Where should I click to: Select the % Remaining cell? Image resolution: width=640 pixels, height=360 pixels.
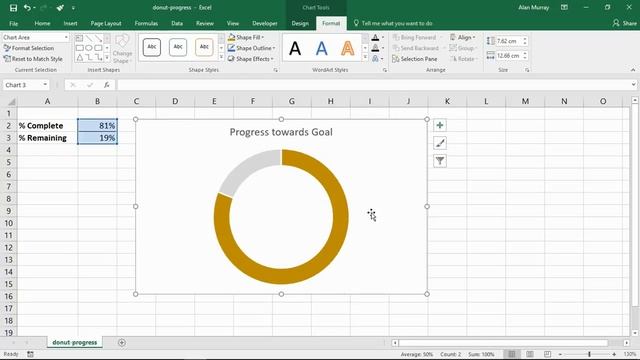[x=47, y=138]
